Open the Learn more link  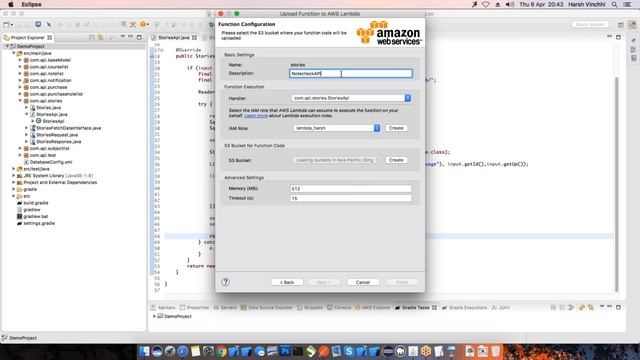coord(256,116)
